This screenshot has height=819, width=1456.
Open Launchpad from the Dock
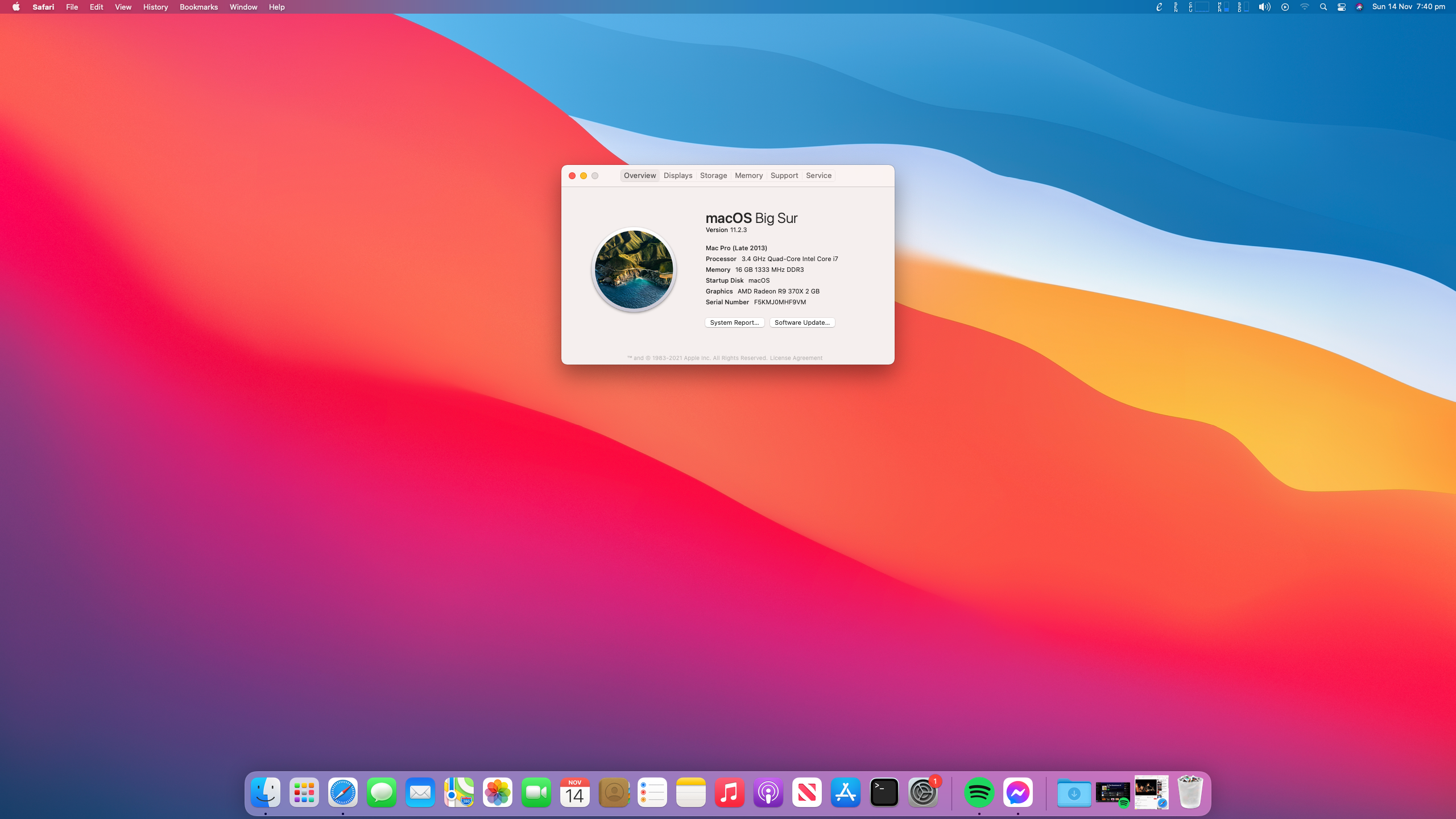[x=304, y=792]
